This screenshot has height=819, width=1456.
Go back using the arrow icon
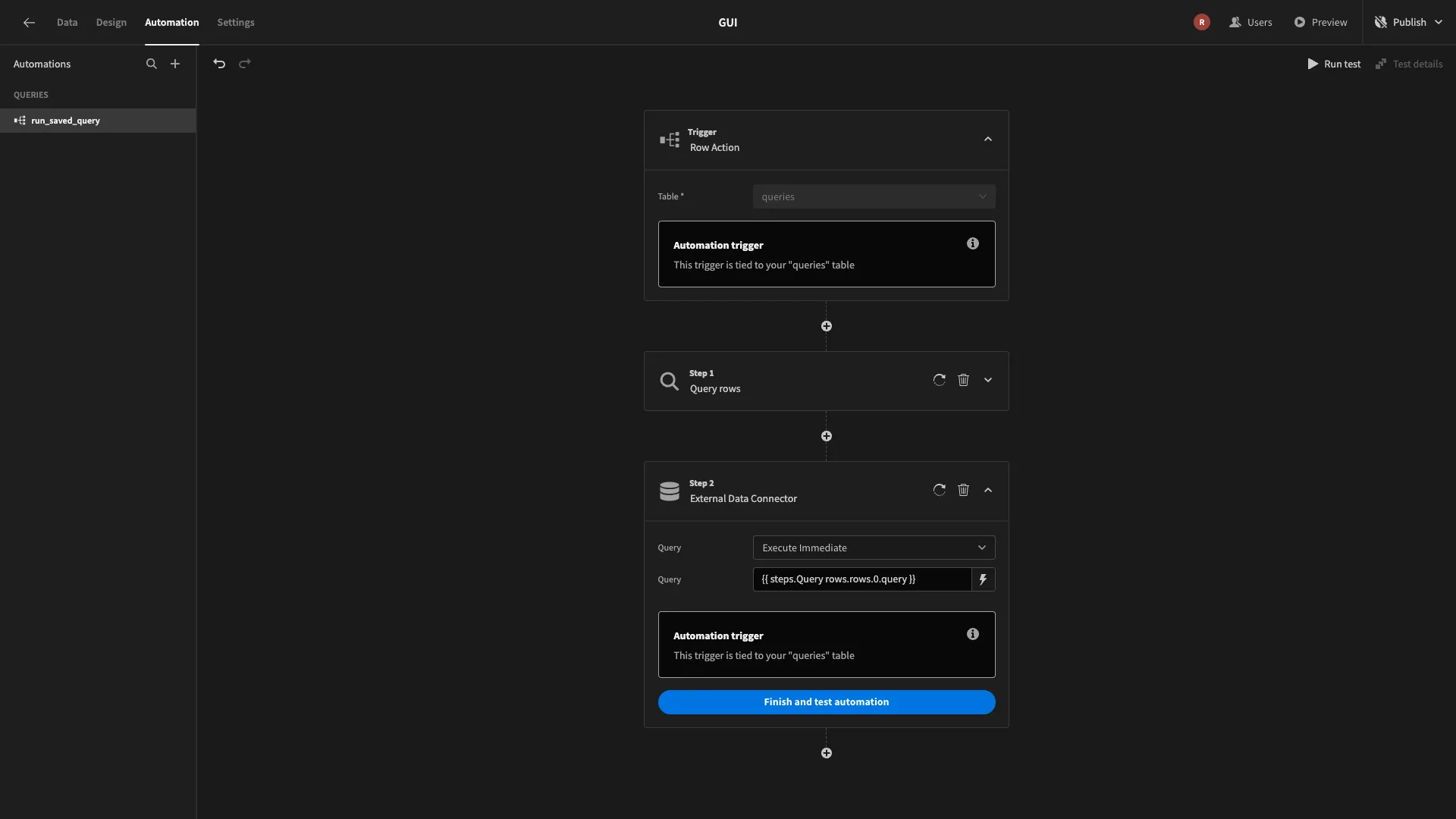[x=29, y=23]
